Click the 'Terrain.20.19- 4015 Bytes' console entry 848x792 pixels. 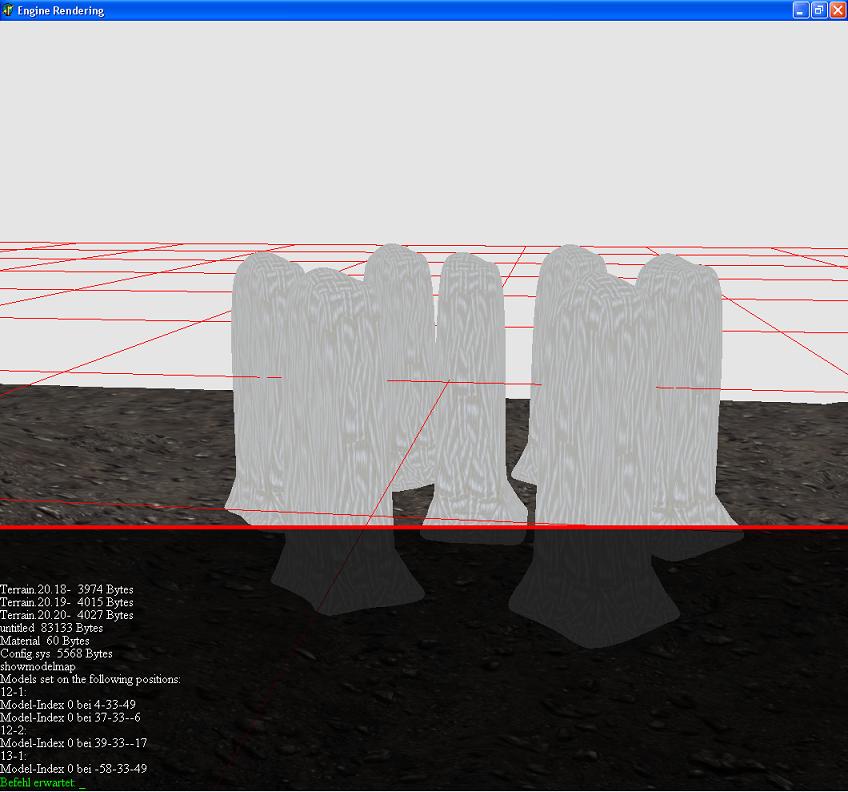[66, 603]
